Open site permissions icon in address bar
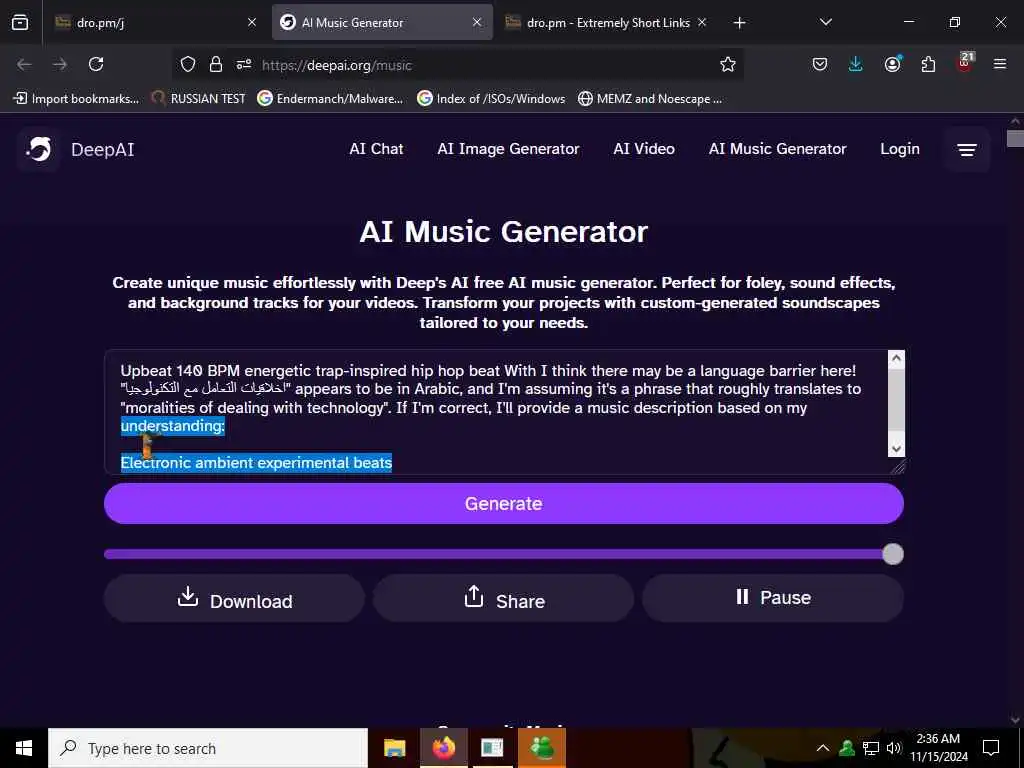 click(x=244, y=64)
